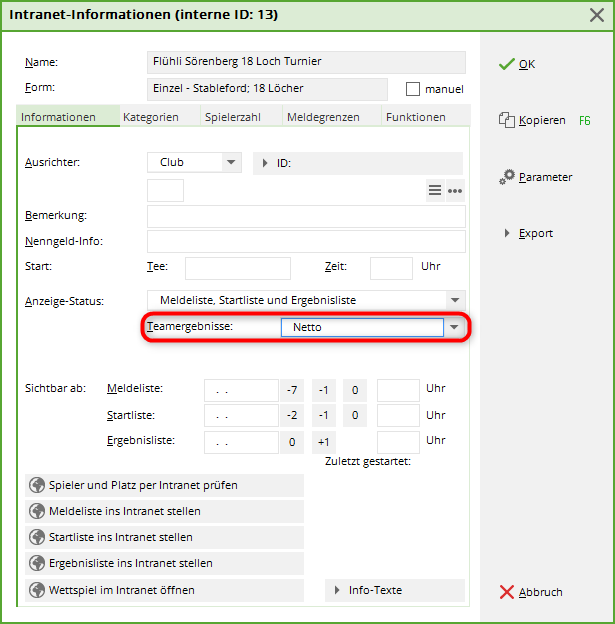Screen dimensions: 615x624
Task: Click globe icon for Ergebnisliste ins Intranet stellen
Action: pos(37,563)
